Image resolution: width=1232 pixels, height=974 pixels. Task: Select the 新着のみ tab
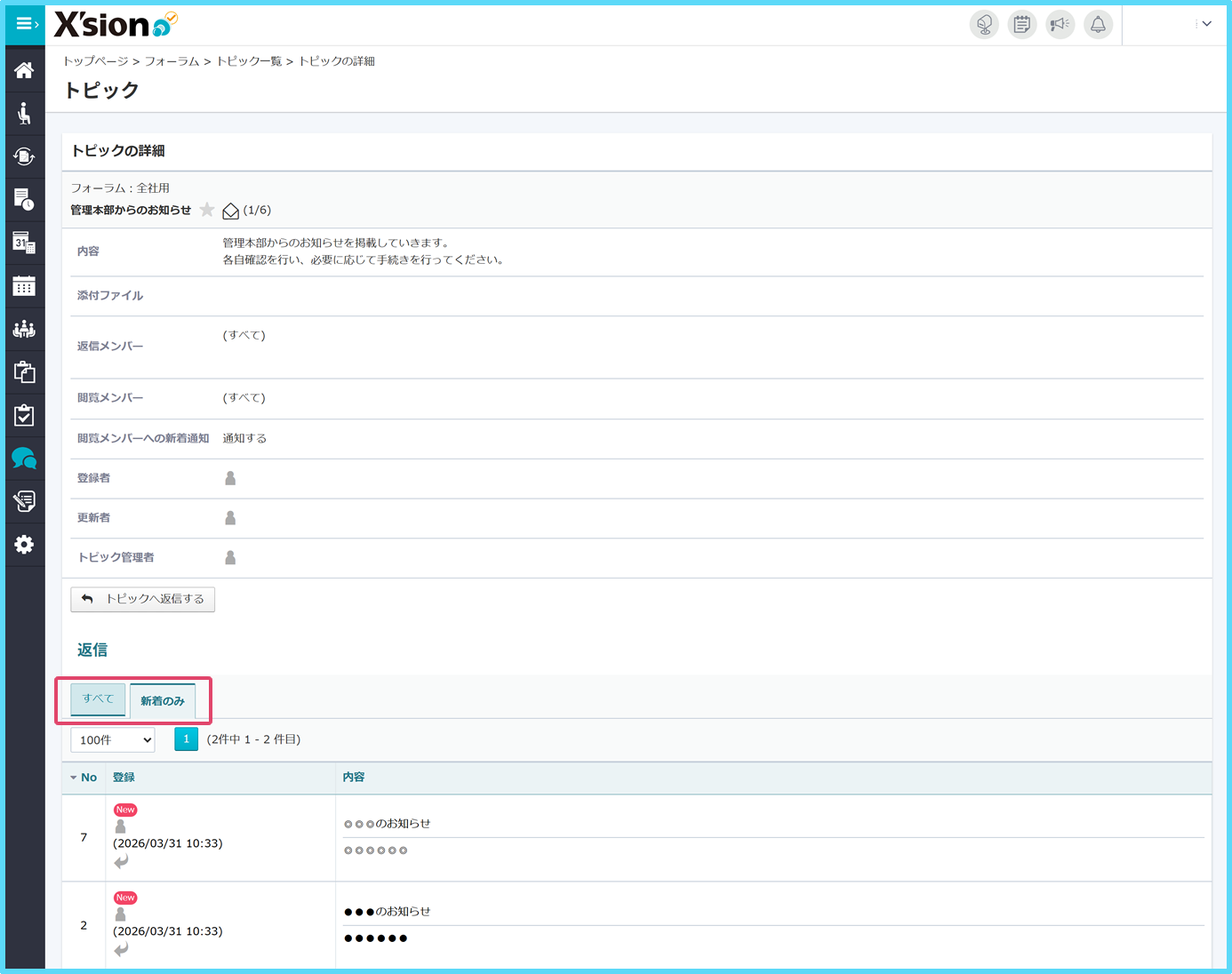pos(163,701)
